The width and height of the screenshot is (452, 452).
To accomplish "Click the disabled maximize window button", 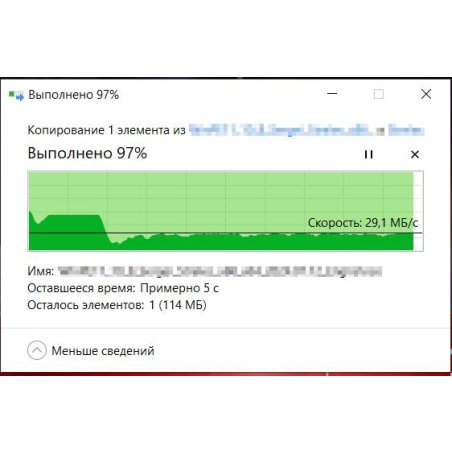I will tap(379, 94).
